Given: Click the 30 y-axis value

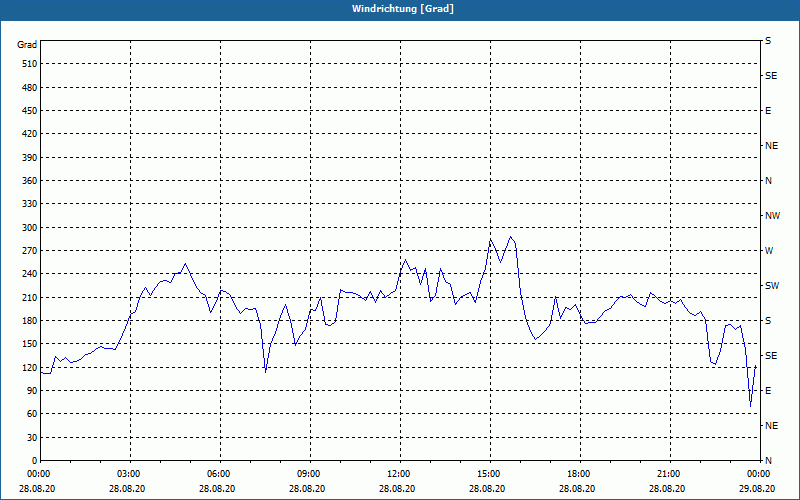Looking at the screenshot, I should pyautogui.click(x=32, y=437).
